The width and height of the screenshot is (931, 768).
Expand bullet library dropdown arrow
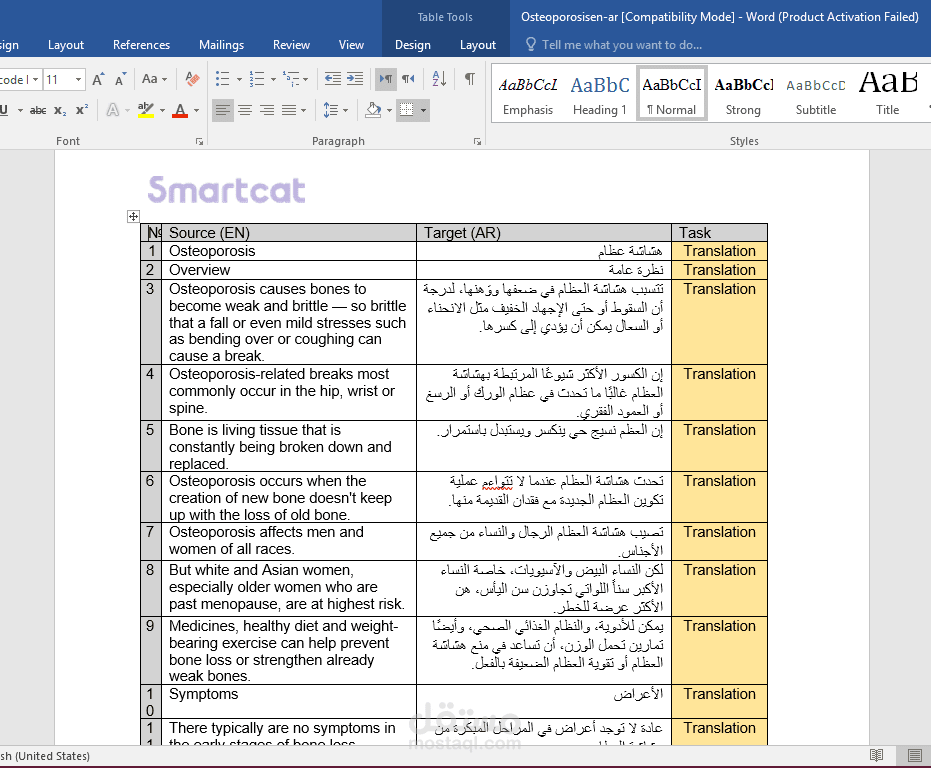coord(239,79)
